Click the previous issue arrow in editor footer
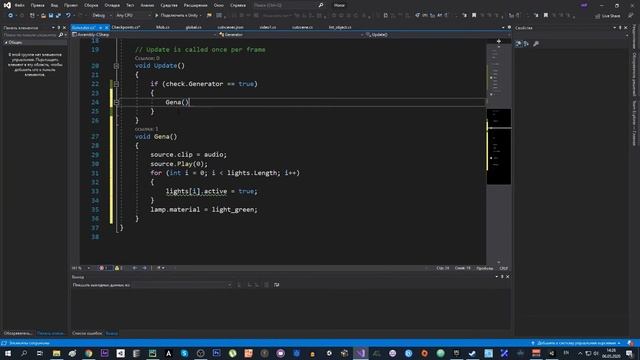 coord(135,268)
